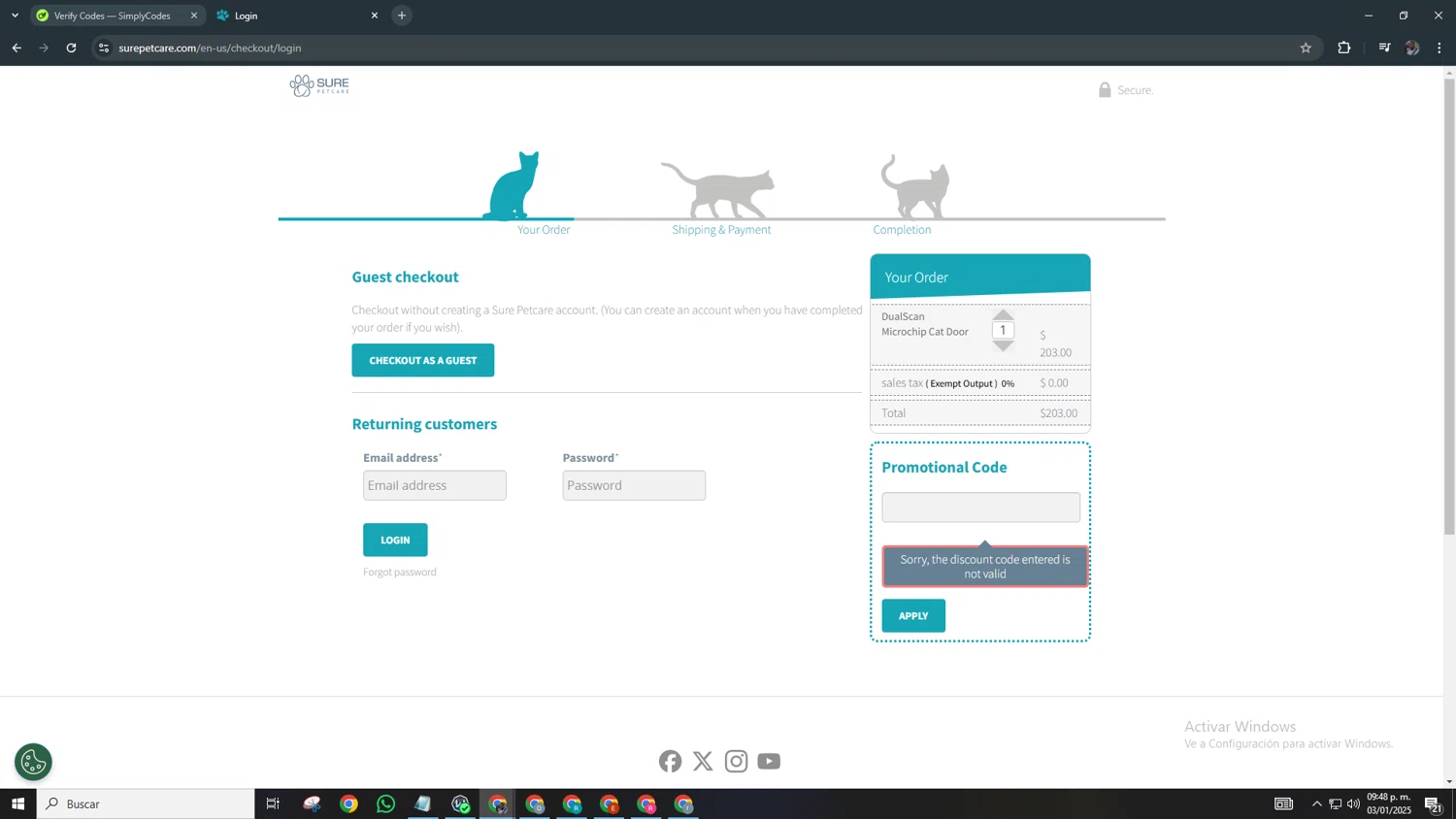Viewport: 1456px width, 819px height.
Task: View site information icon in address bar
Action: tap(104, 48)
